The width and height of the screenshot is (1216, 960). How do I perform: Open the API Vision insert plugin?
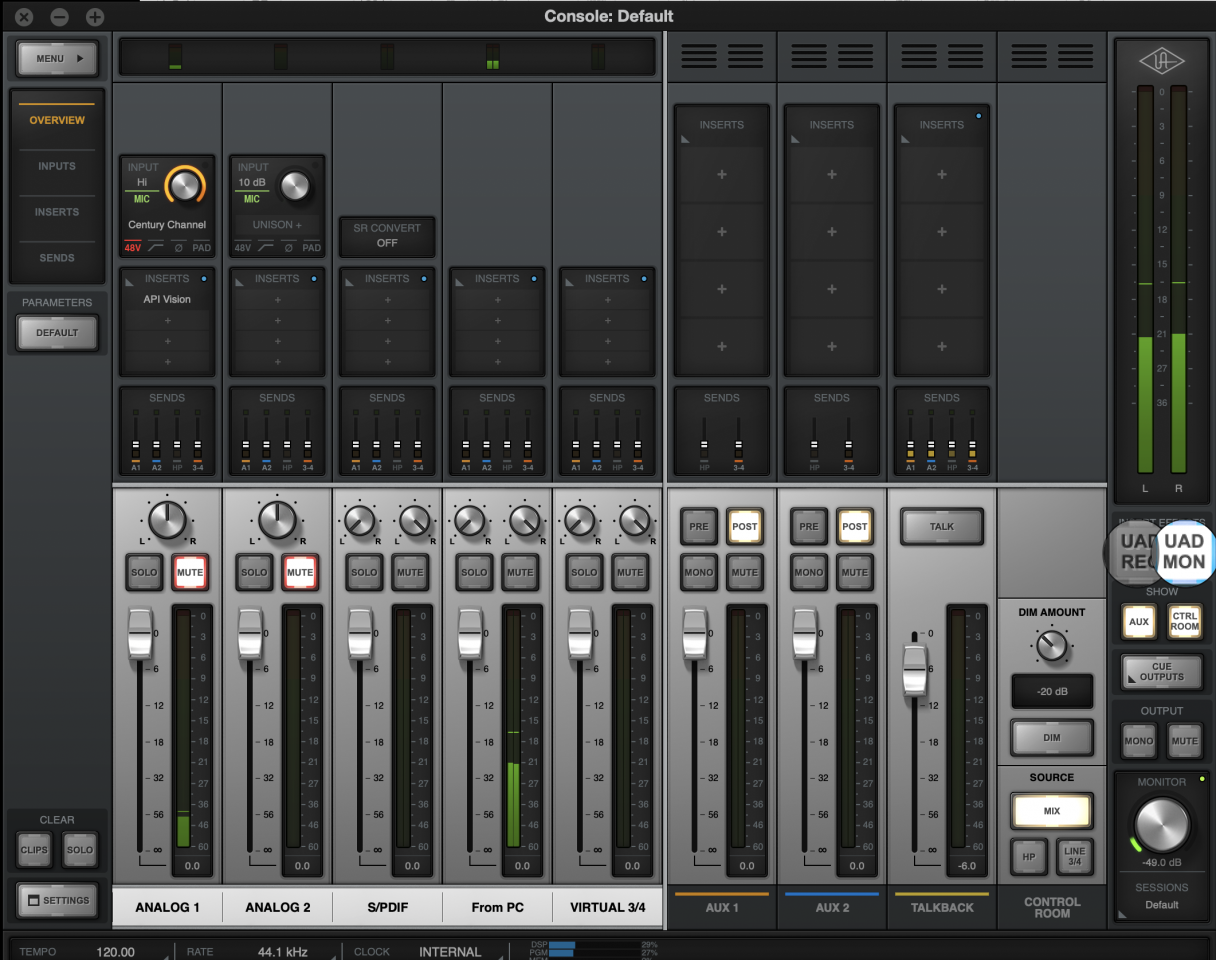pos(167,299)
